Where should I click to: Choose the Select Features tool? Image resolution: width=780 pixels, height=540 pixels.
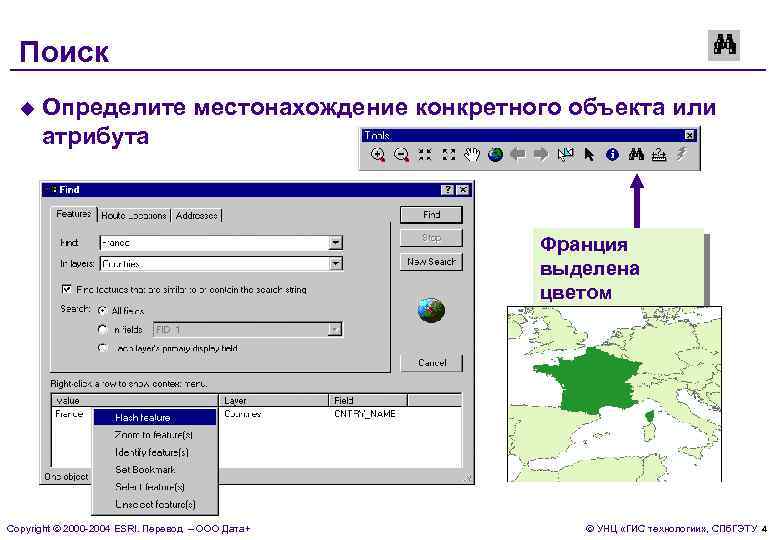coord(565,155)
